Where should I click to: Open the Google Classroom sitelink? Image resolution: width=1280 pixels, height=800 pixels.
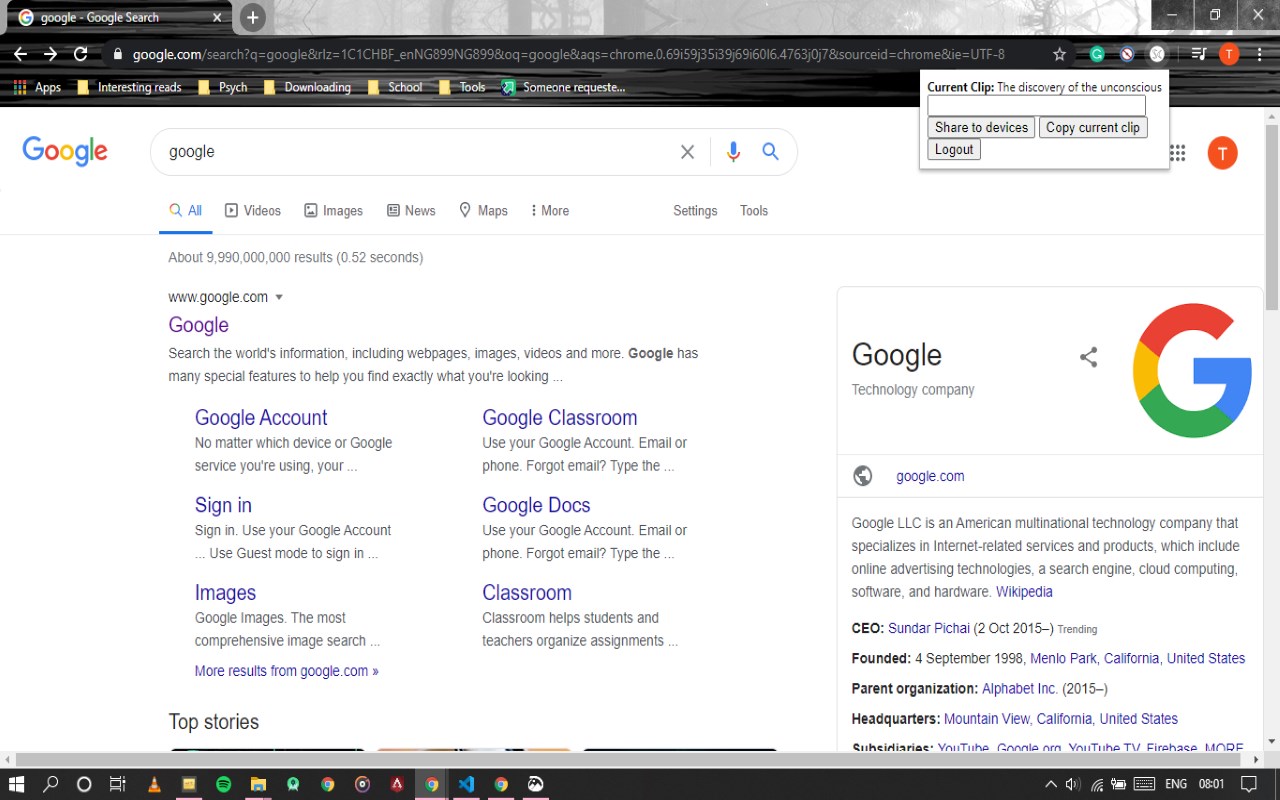(560, 418)
